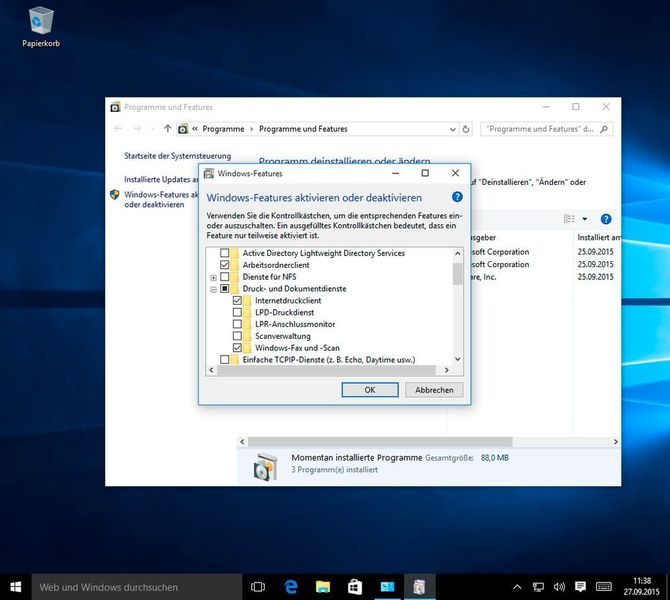
Task: Open the network tray icon
Action: click(538, 587)
